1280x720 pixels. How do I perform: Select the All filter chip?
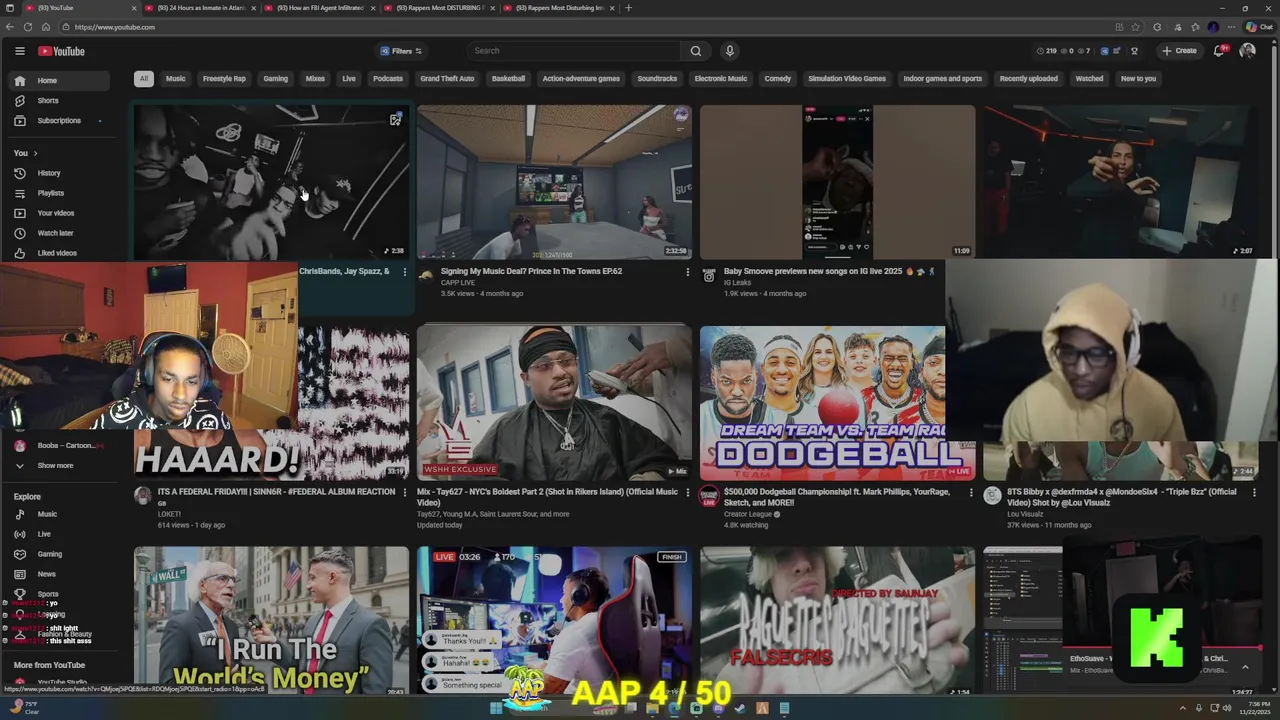click(x=144, y=78)
